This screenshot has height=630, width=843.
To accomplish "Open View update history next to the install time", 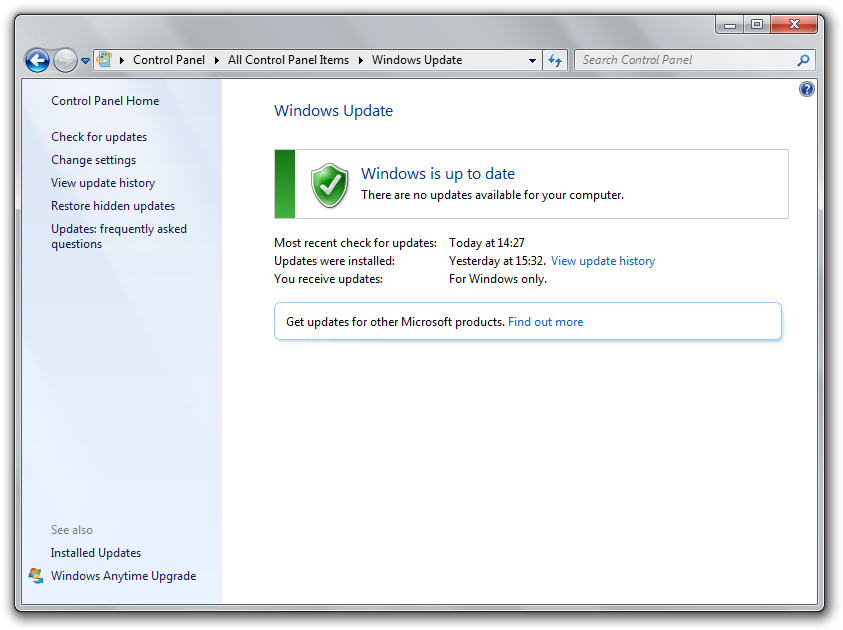I will [x=603, y=261].
